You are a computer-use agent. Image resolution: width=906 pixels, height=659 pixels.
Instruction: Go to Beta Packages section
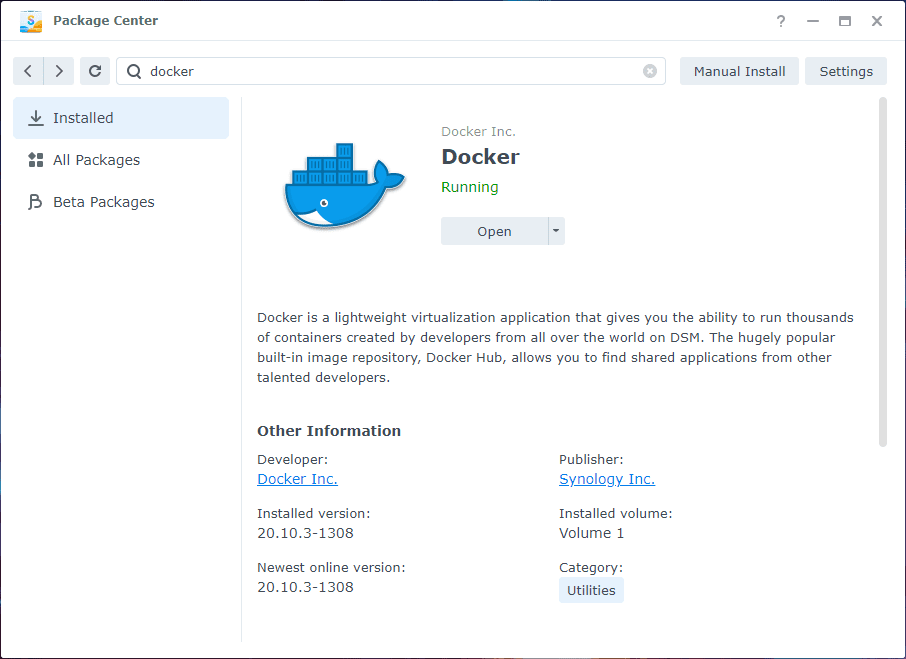[103, 202]
